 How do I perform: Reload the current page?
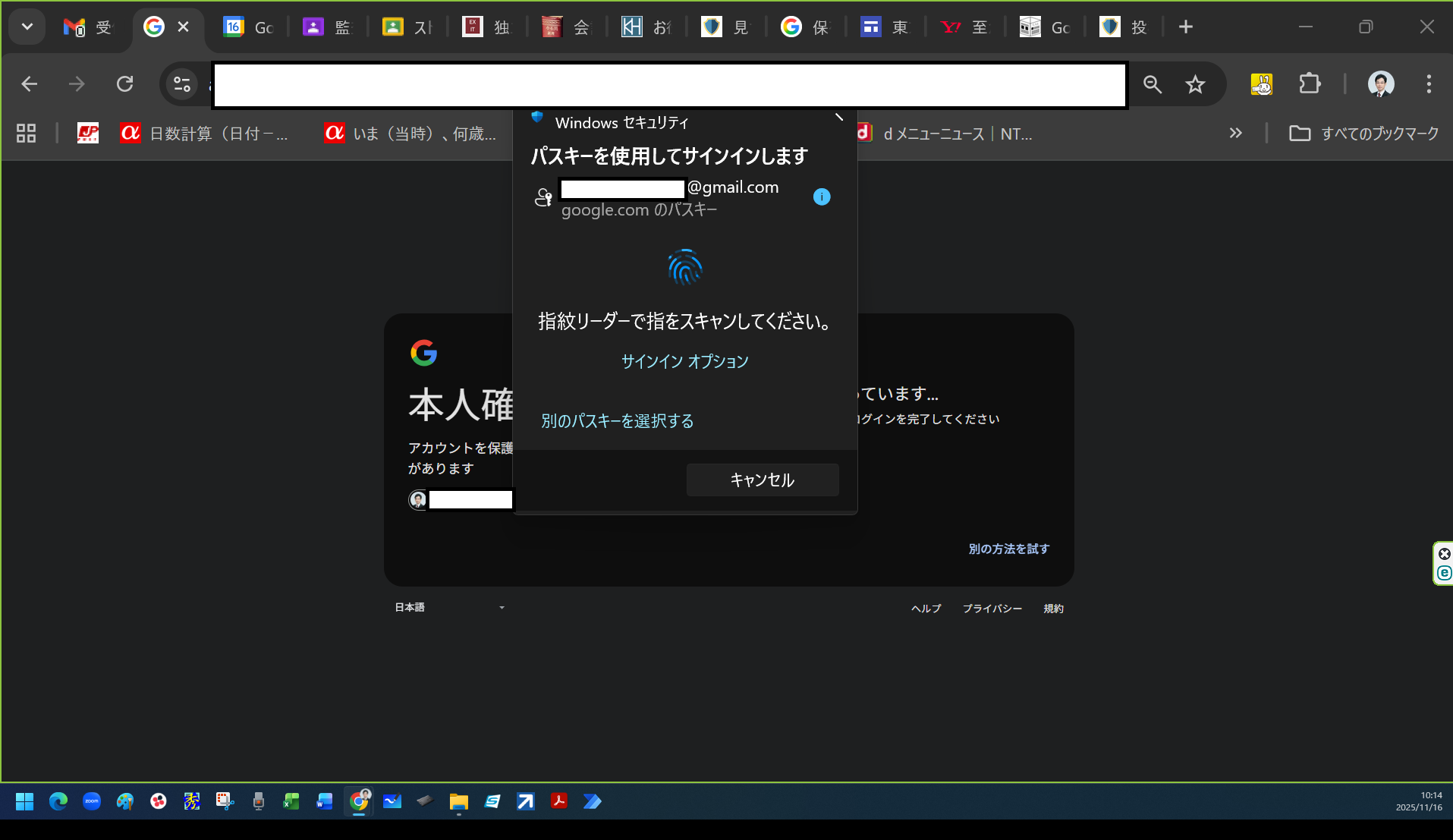124,84
